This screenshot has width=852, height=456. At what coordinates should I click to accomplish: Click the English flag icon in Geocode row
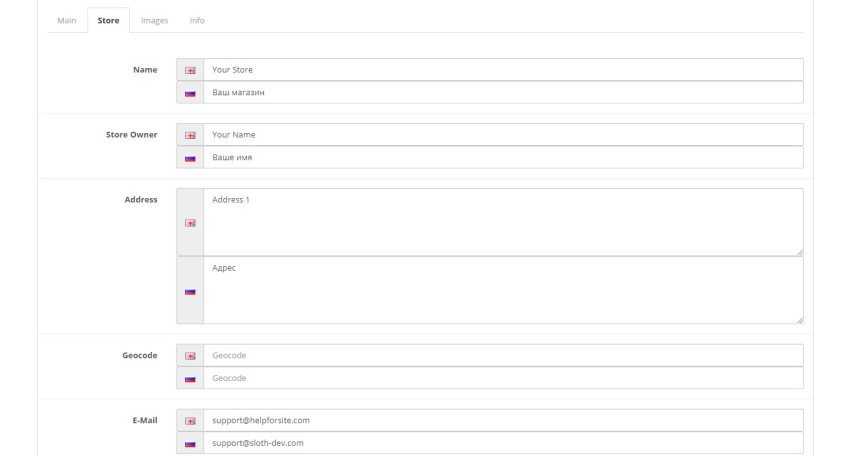click(190, 356)
